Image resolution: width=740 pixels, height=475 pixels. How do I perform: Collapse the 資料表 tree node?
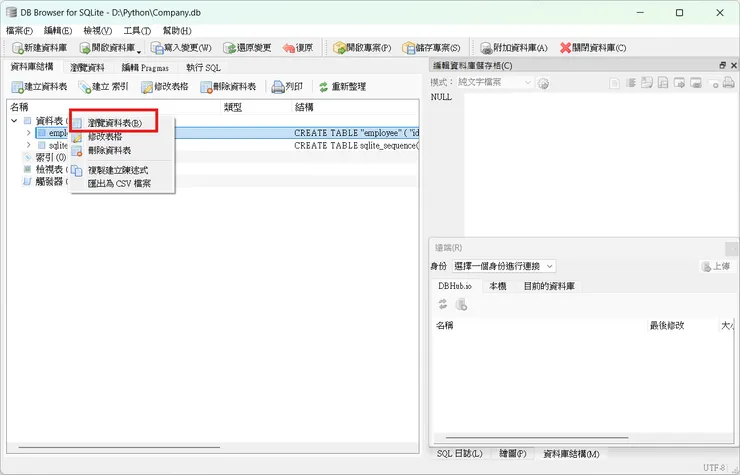point(14,121)
